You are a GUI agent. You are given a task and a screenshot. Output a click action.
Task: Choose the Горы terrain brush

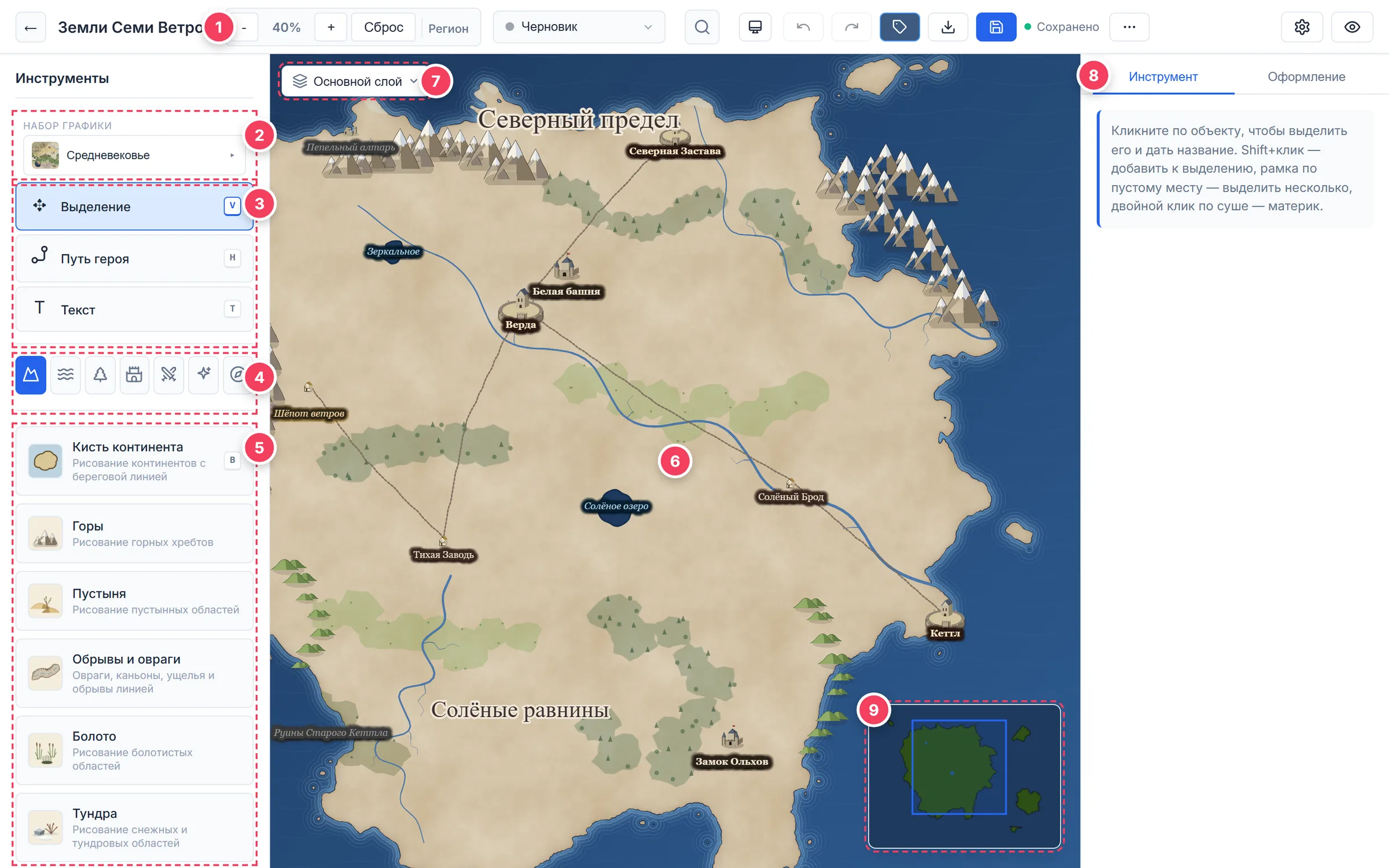(134, 533)
